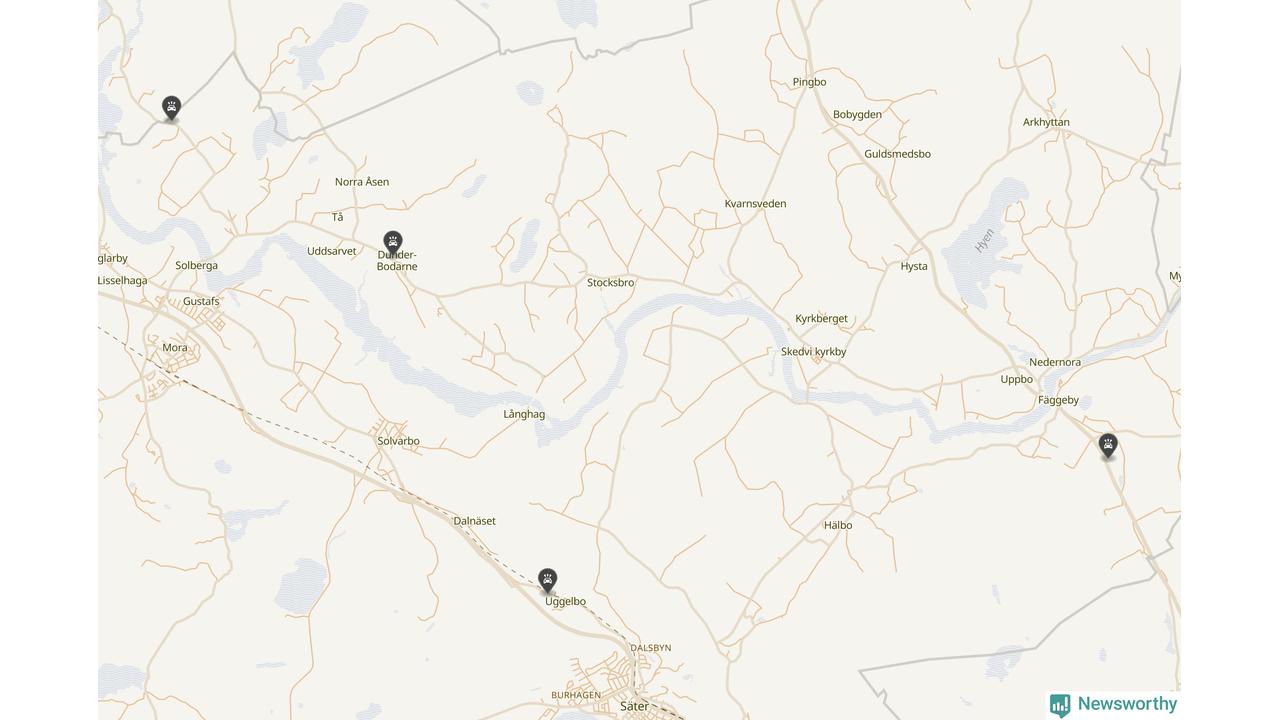Click the Hyen lake label
1280x720 pixels.
(x=985, y=240)
